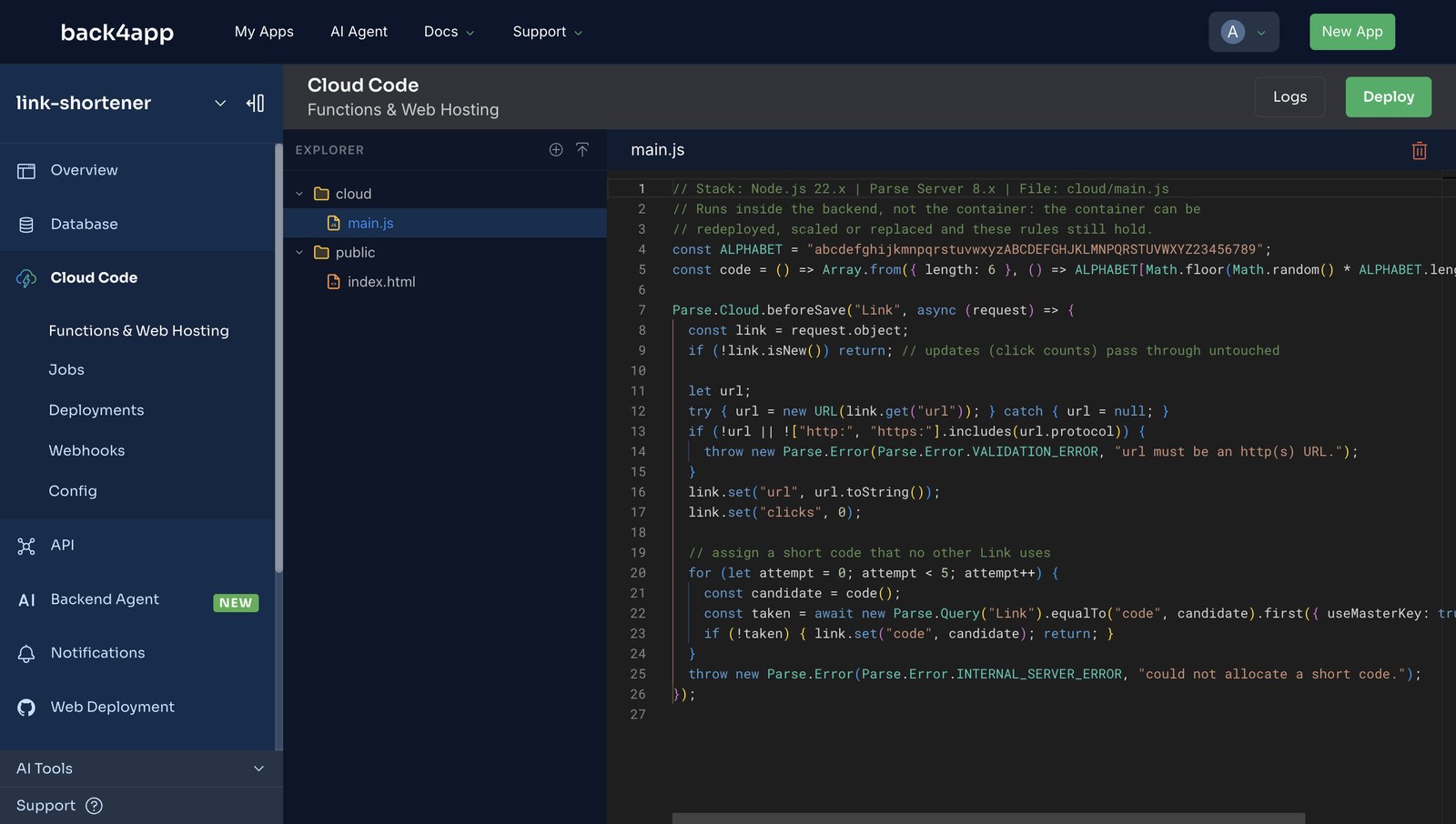This screenshot has height=824, width=1456.
Task: Open Deployments under Cloud Code
Action: click(96, 410)
